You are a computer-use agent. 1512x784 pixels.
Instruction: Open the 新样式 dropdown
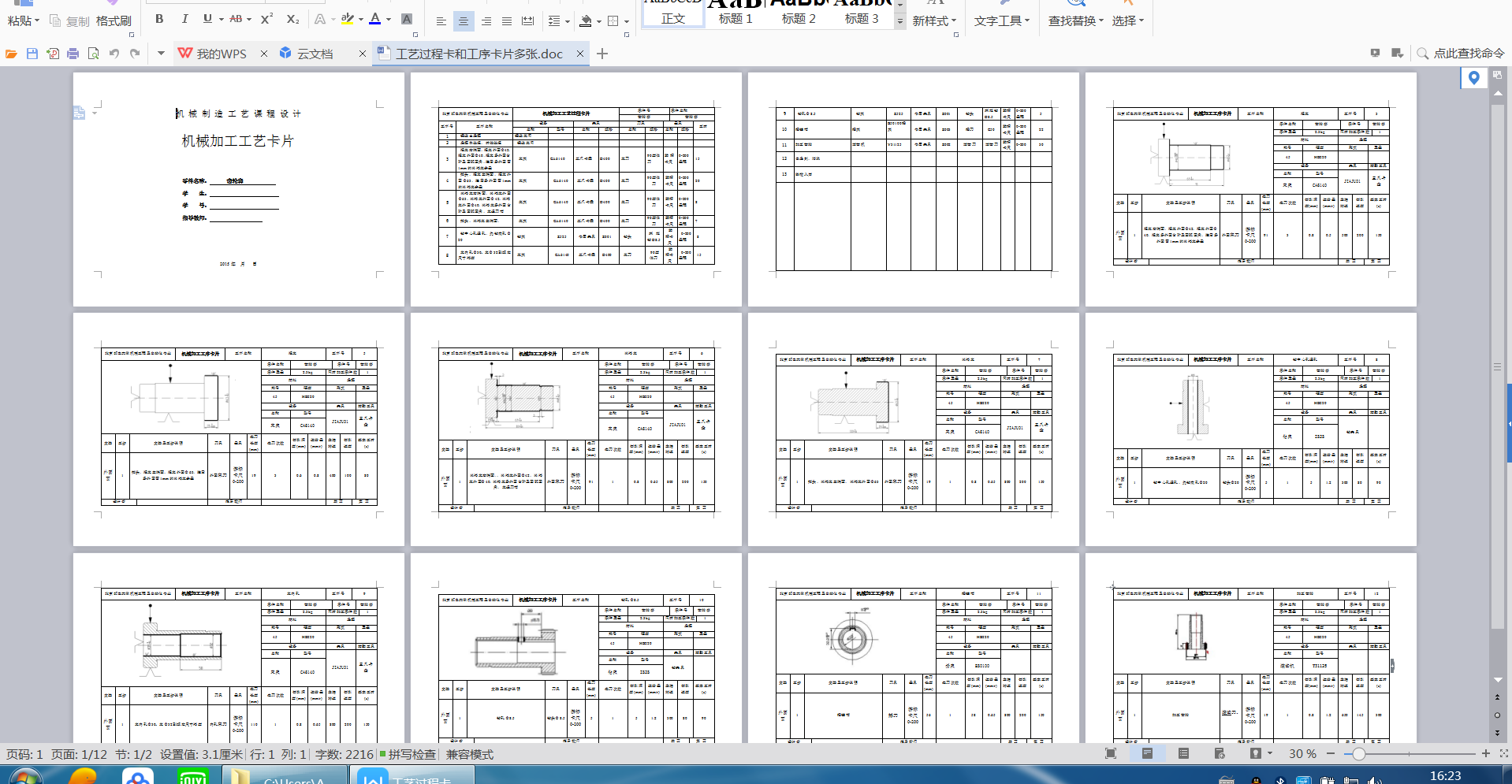tap(935, 21)
